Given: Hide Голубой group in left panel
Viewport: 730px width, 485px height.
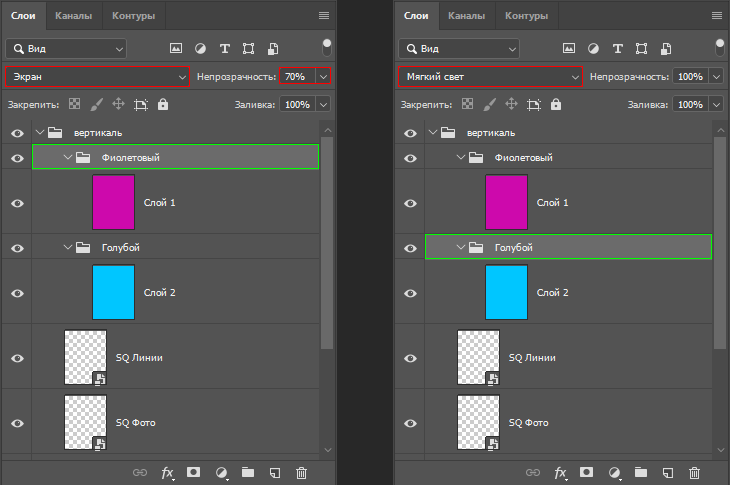Looking at the screenshot, I should pos(17,248).
